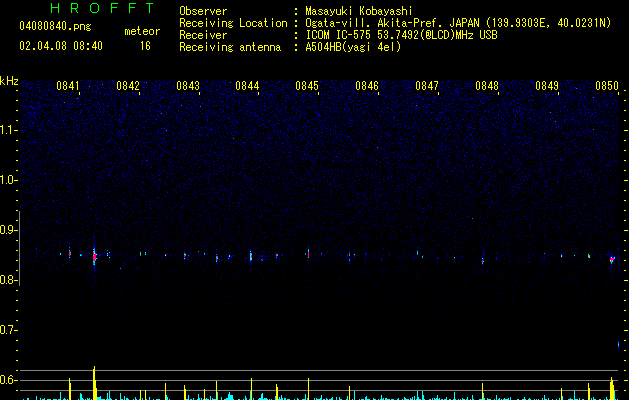Click the "Observer" field label
This screenshot has height=400, width=629.
click(203, 11)
